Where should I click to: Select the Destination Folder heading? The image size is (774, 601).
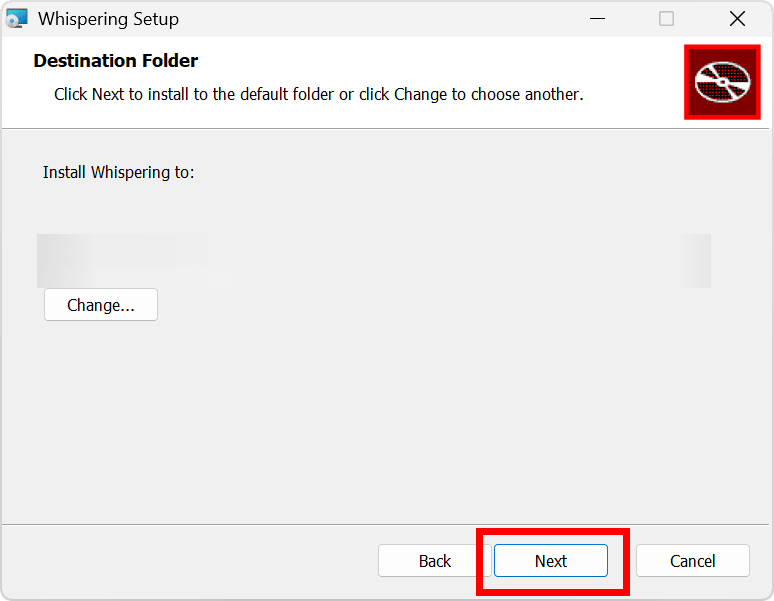(116, 61)
